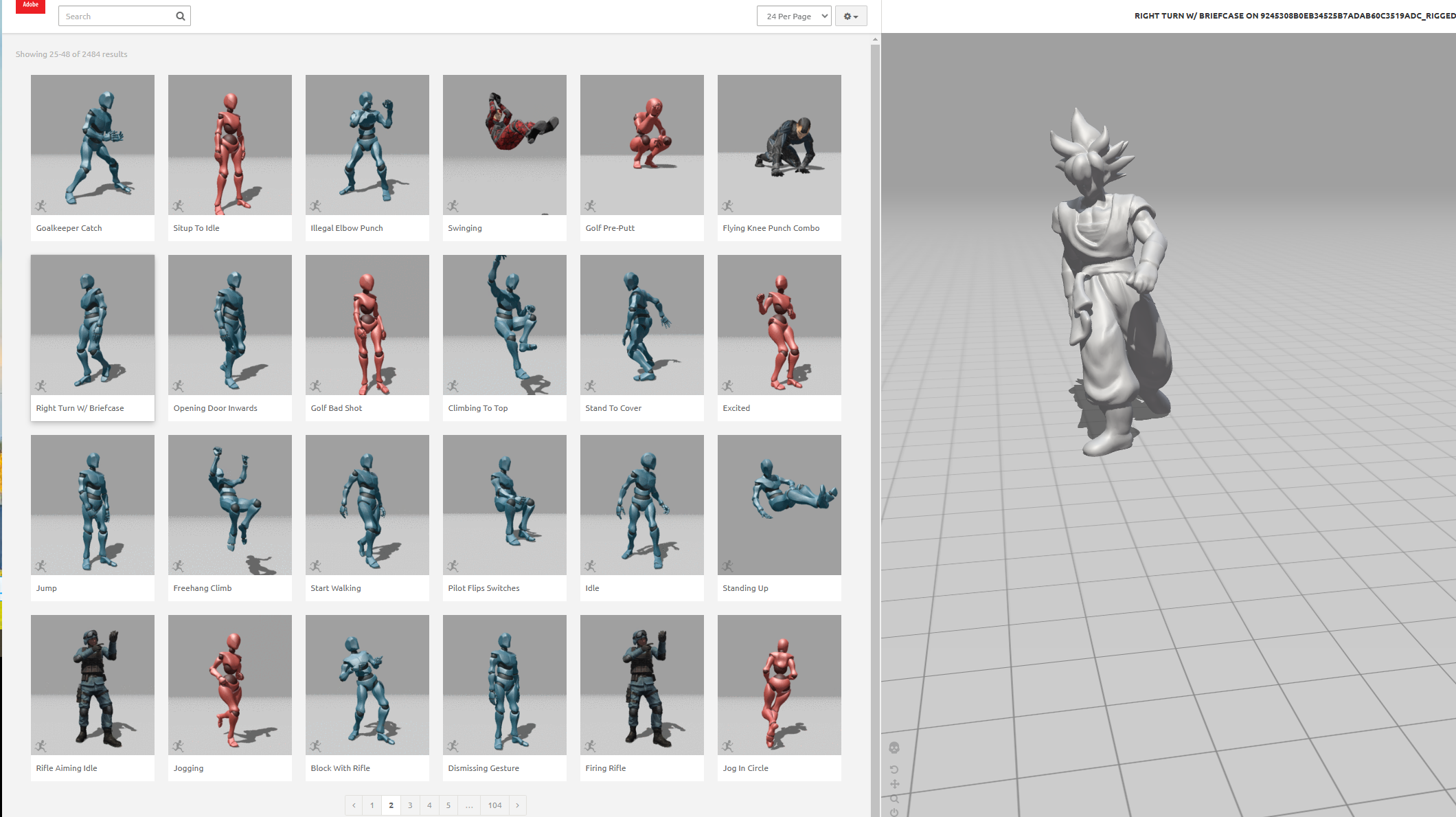Open the Pilot Flips Switches animation
This screenshot has width=1456, height=817.
505,517
